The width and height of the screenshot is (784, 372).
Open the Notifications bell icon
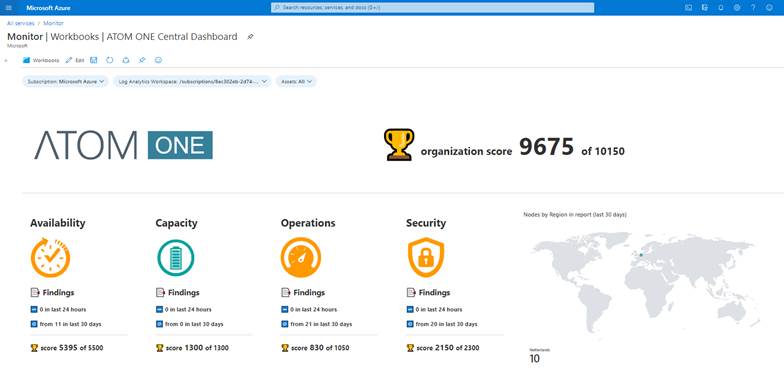tap(720, 8)
